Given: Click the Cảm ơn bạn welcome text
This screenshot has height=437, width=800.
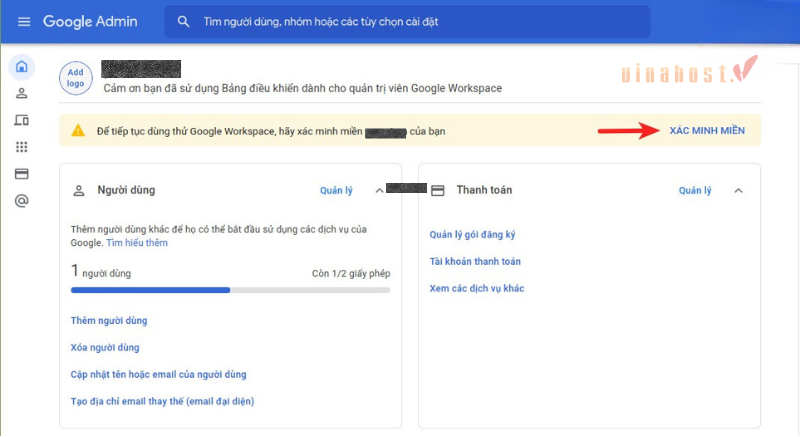Looking at the screenshot, I should pyautogui.click(x=303, y=88).
